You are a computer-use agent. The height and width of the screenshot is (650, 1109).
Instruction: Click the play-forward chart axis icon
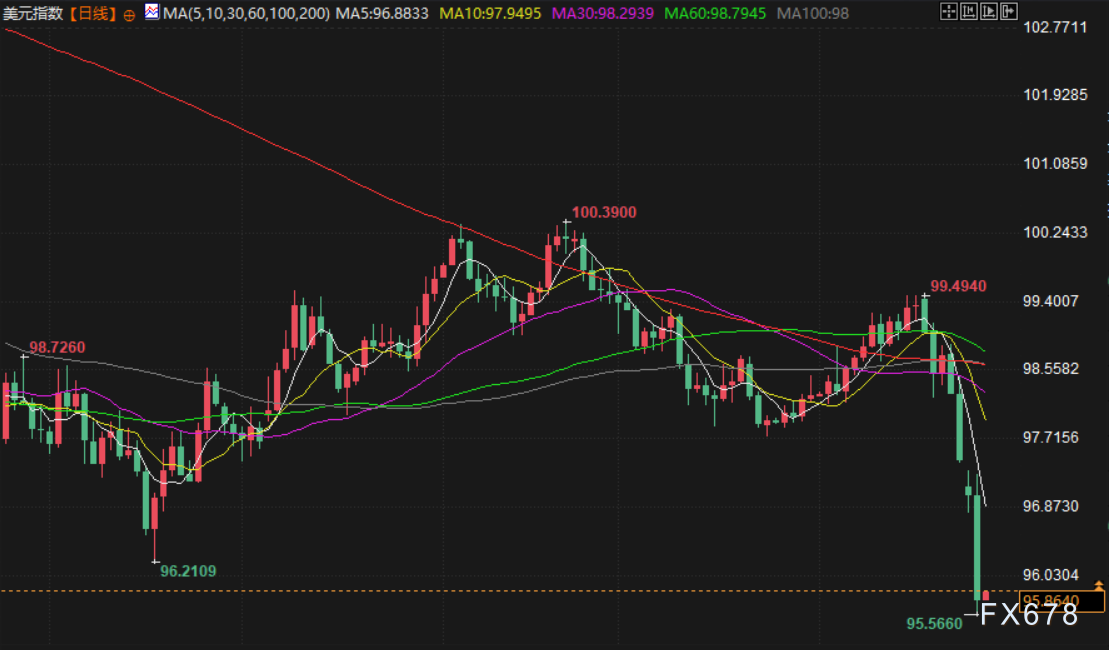987,13
